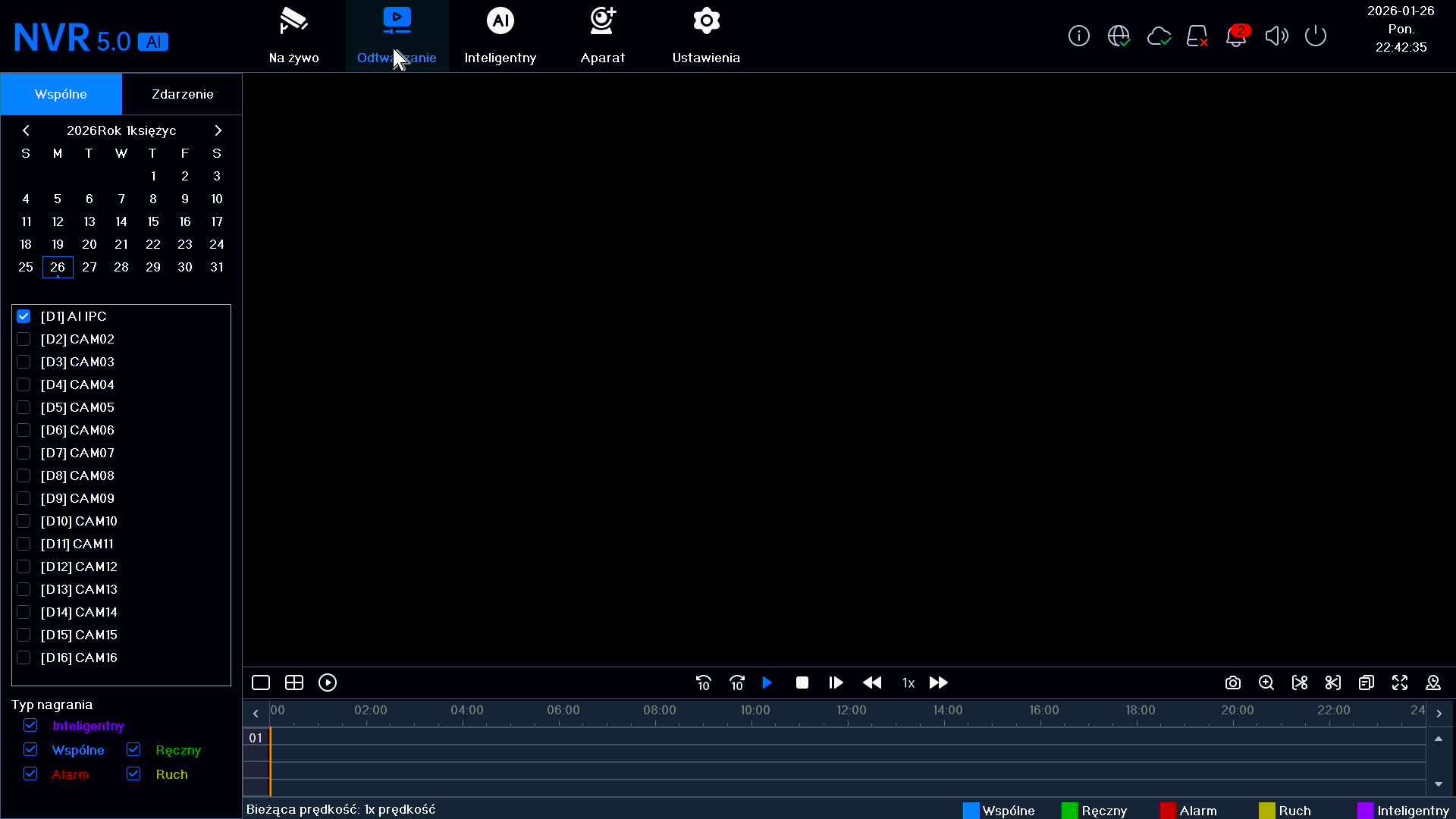Toggle Ruch recording type checkbox
The image size is (1456, 819).
click(x=133, y=773)
